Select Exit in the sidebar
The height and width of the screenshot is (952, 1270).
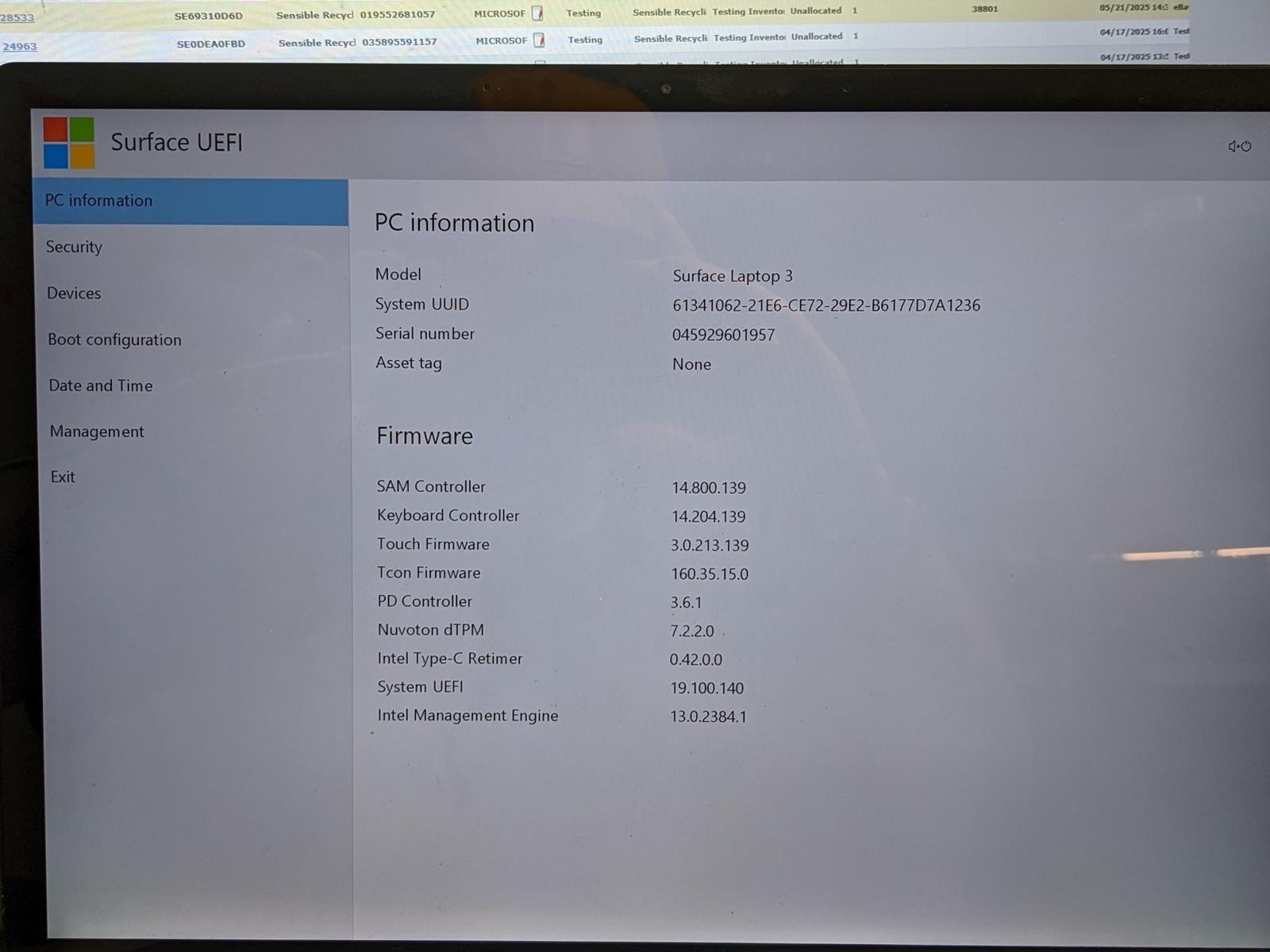tap(63, 477)
